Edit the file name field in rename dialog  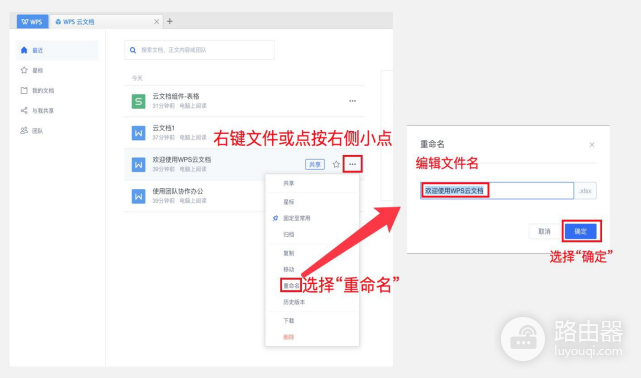(x=497, y=191)
